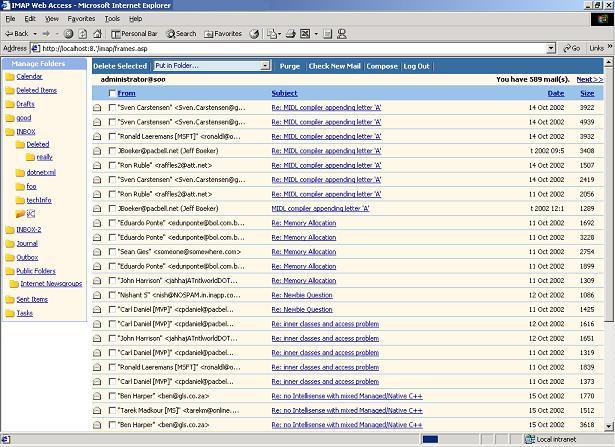615x447 pixels.
Task: Click the Discuss icon in toolbar
Action: (x=328, y=34)
